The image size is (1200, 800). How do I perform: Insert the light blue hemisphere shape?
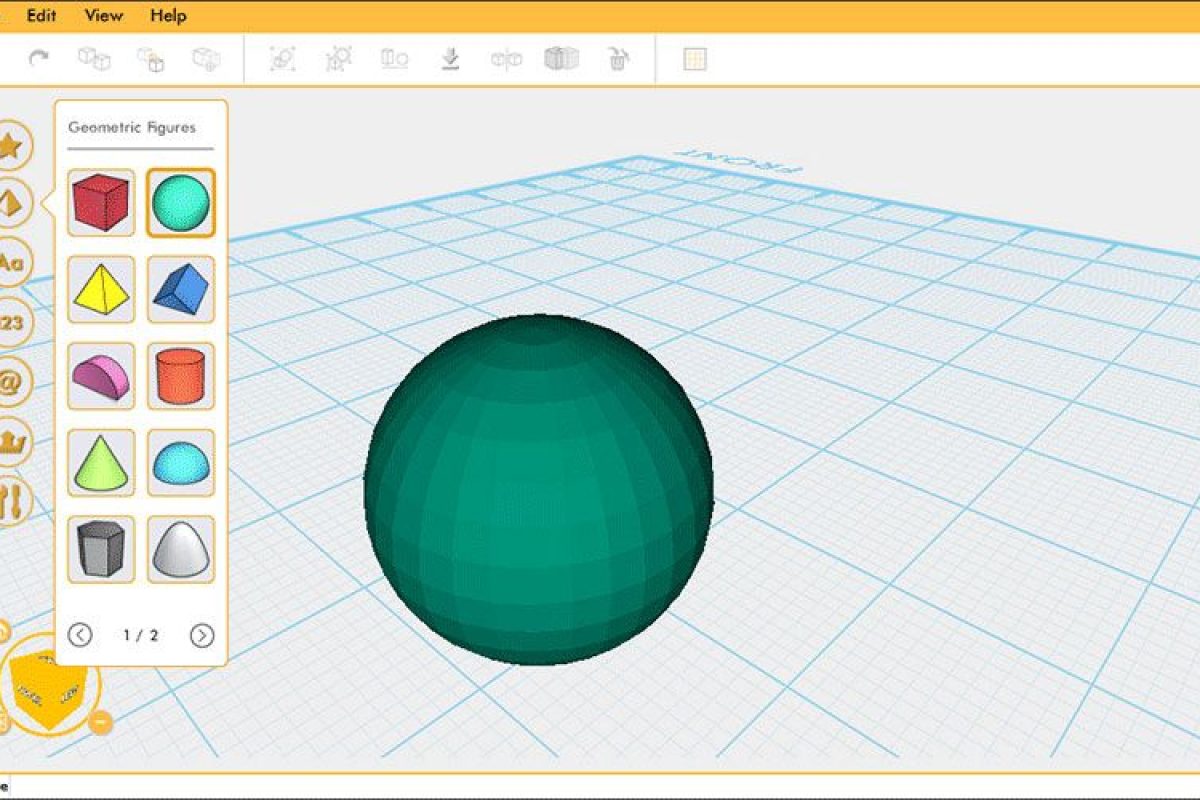[181, 463]
